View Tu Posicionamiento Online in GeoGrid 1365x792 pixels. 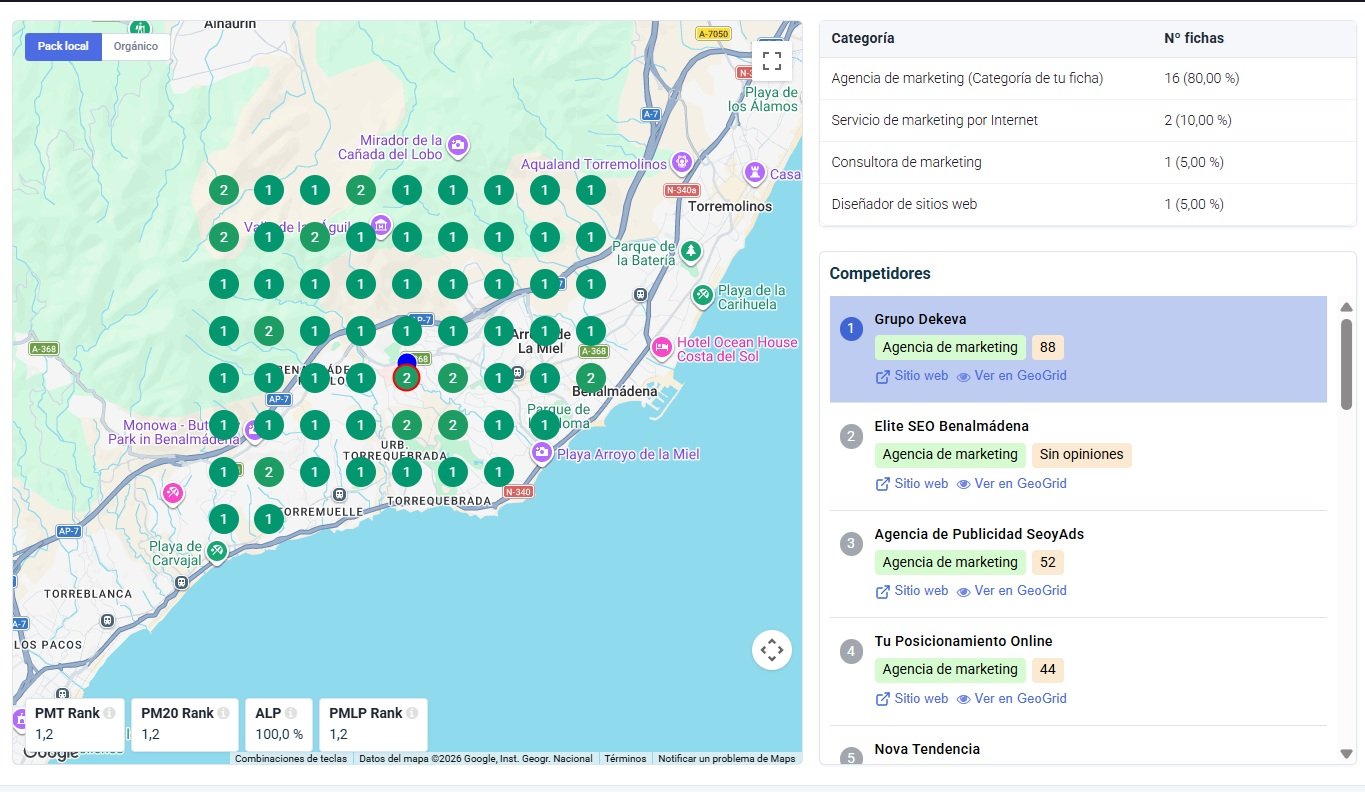point(1012,698)
